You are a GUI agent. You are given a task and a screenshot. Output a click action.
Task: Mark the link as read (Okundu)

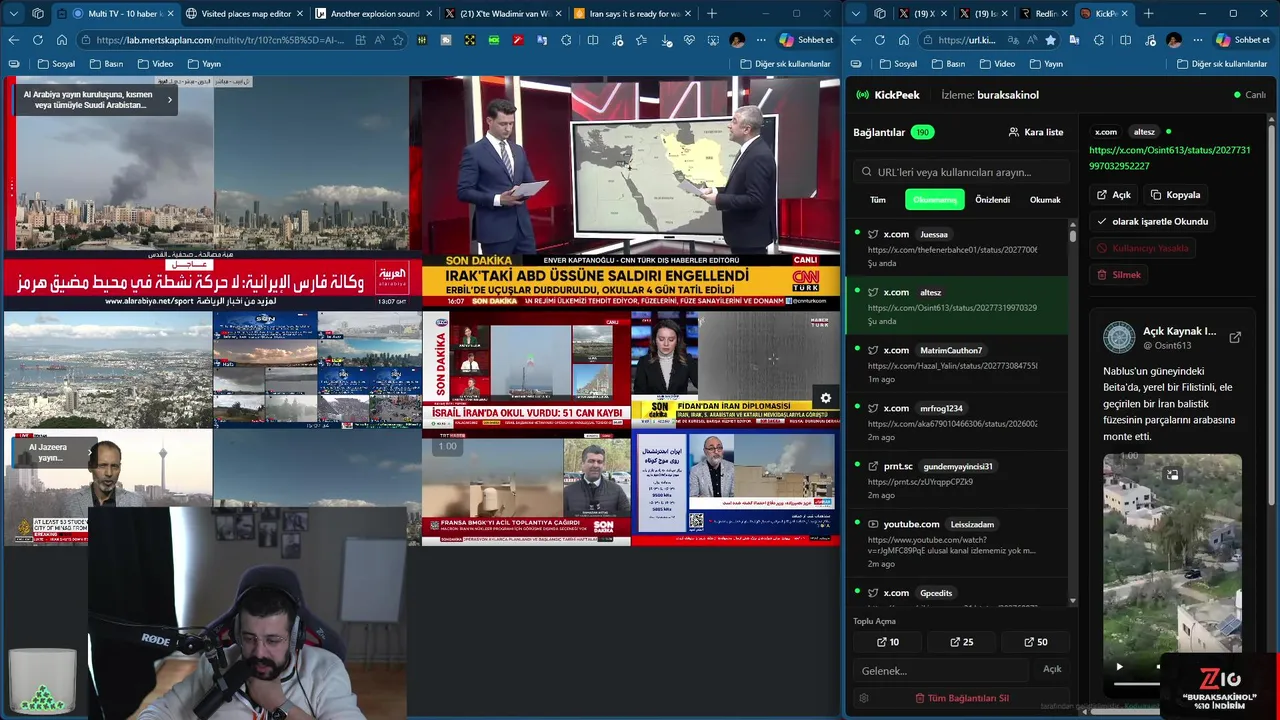(1152, 221)
